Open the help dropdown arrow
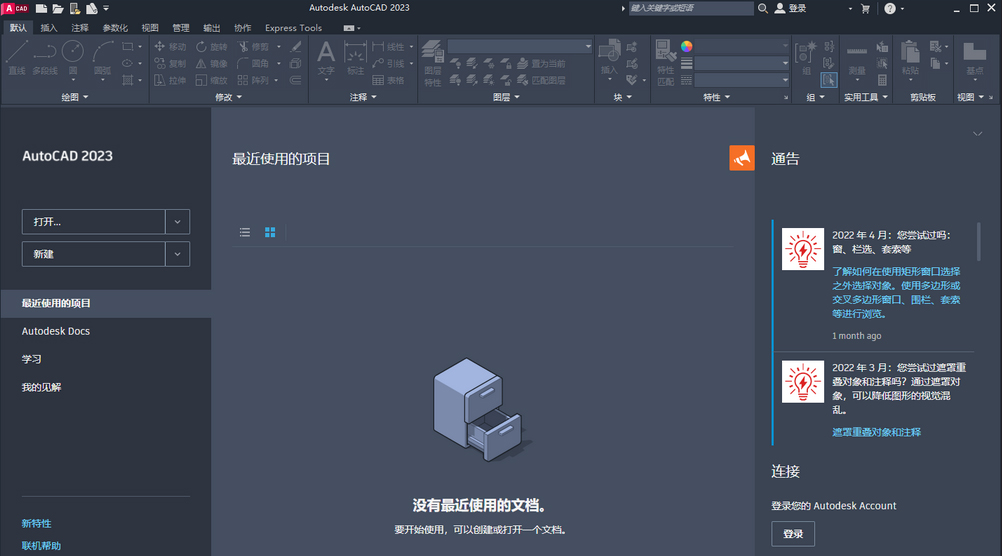 click(x=902, y=9)
